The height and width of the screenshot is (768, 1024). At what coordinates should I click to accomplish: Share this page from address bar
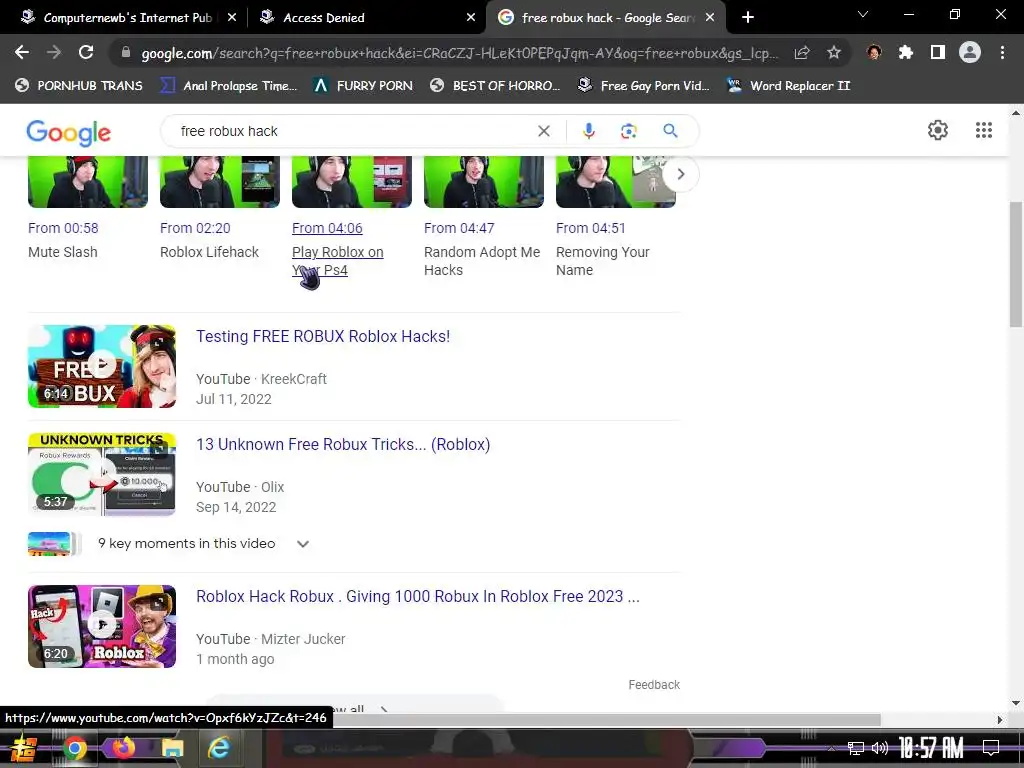802,53
